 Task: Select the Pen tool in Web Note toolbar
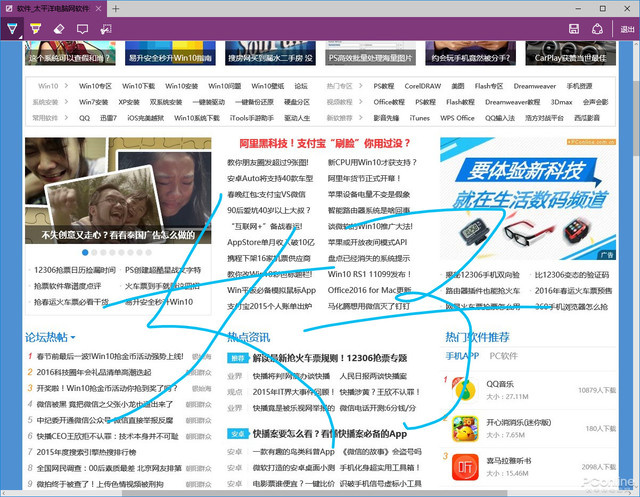pos(12,29)
